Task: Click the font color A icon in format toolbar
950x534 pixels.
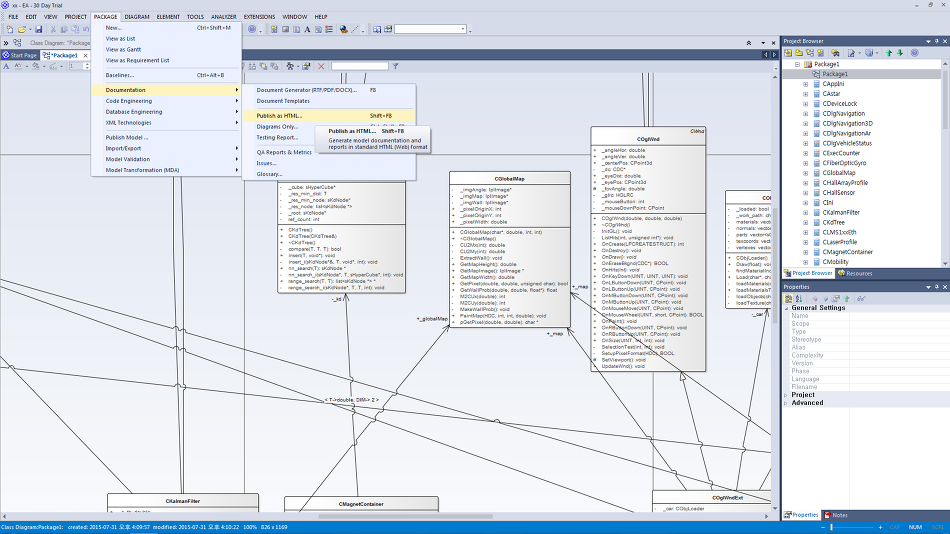Action: pyautogui.click(x=6, y=66)
